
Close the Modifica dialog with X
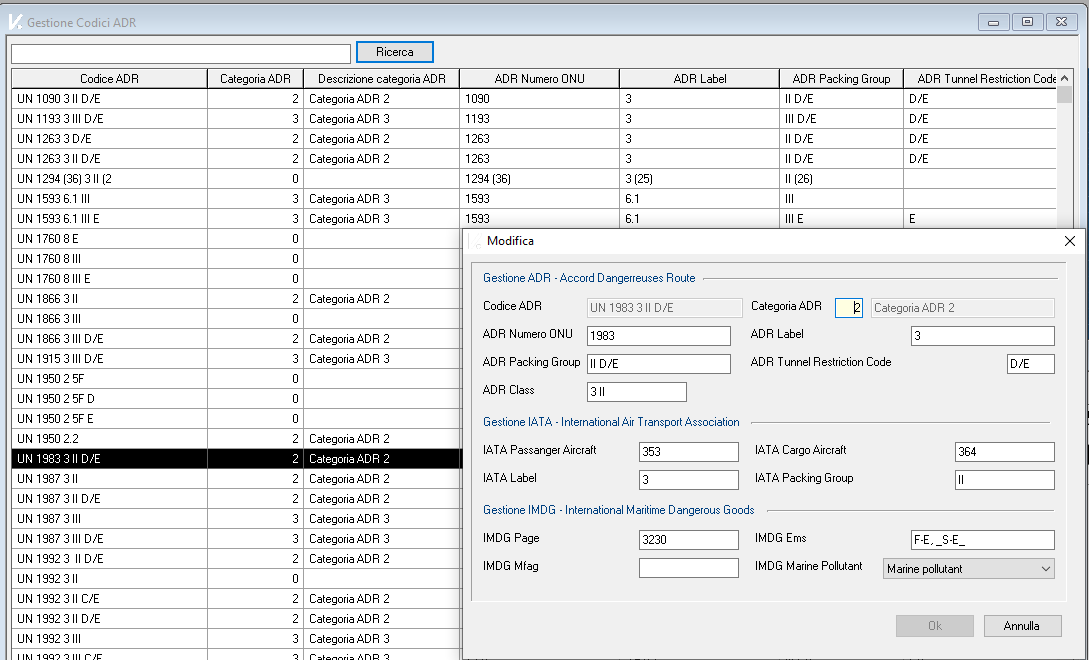tap(1069, 241)
